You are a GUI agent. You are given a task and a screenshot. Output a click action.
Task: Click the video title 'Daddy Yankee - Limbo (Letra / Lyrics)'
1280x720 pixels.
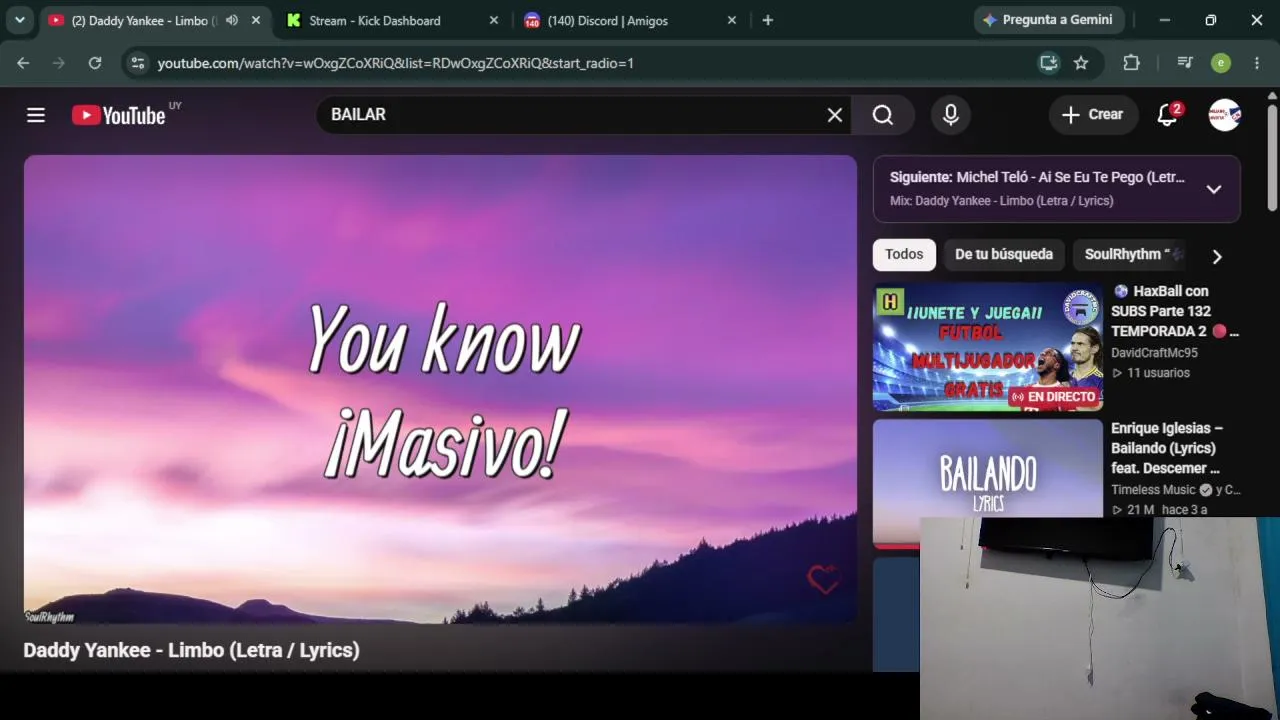click(x=191, y=650)
